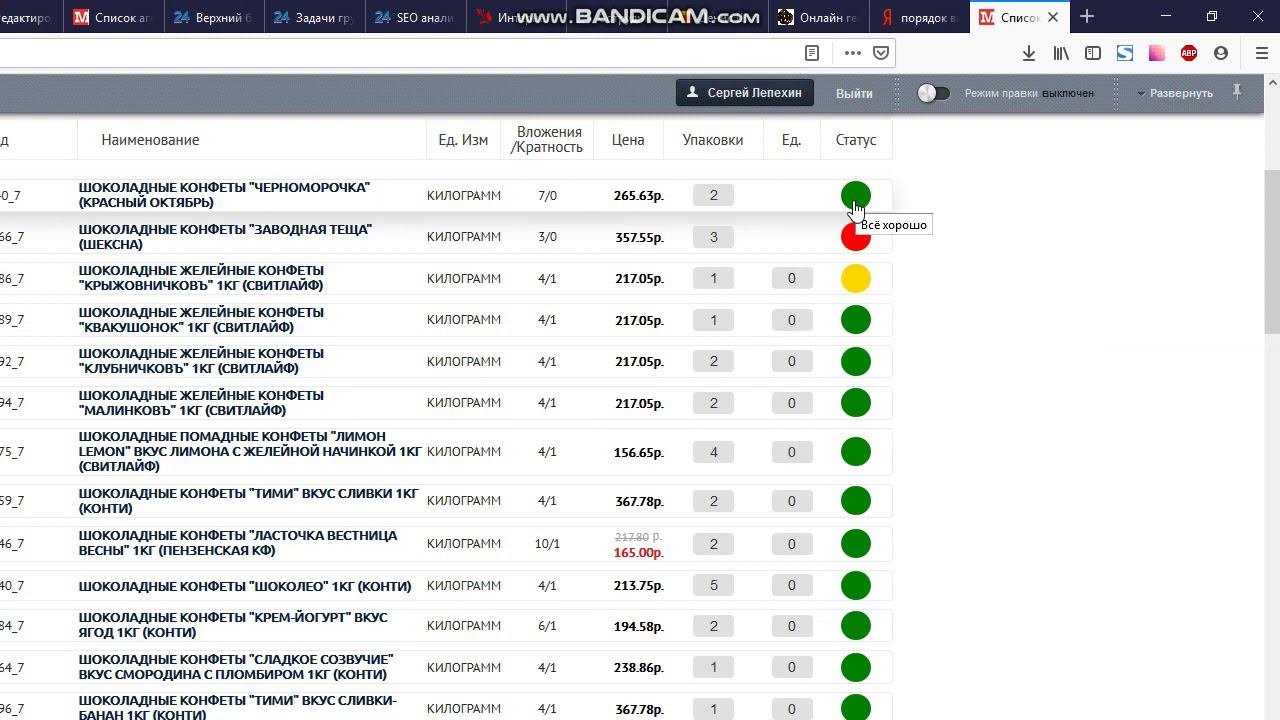Click the Упаковки field for Лимон Lemon
1280x720 pixels.
713,452
